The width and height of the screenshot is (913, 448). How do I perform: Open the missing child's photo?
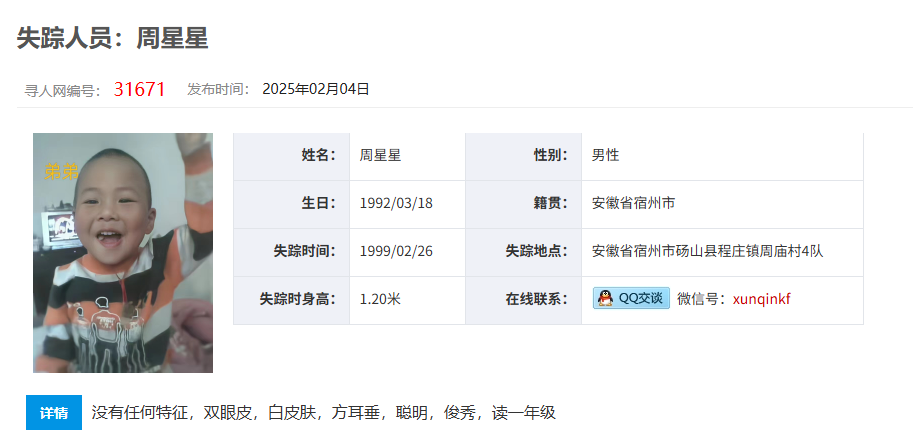click(123, 253)
